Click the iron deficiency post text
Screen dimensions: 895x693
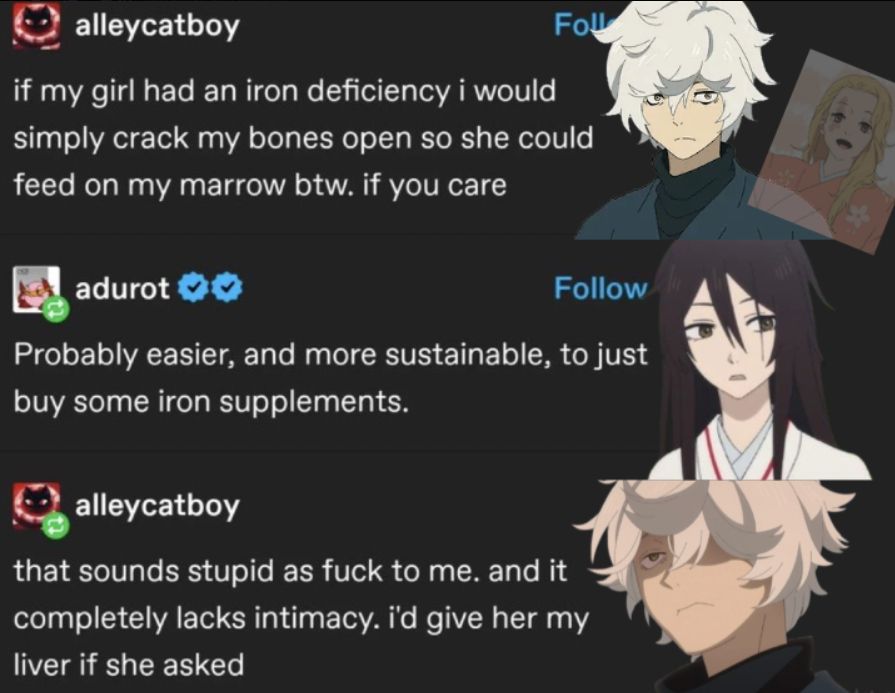303,138
